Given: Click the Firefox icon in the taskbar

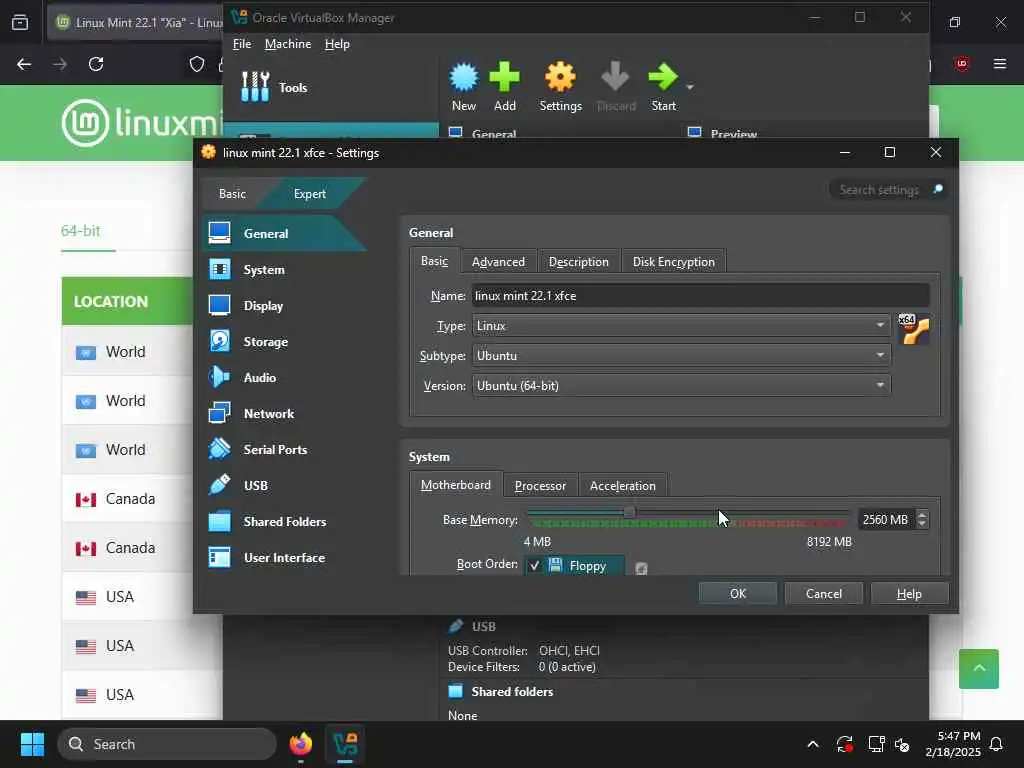Looking at the screenshot, I should click(300, 744).
